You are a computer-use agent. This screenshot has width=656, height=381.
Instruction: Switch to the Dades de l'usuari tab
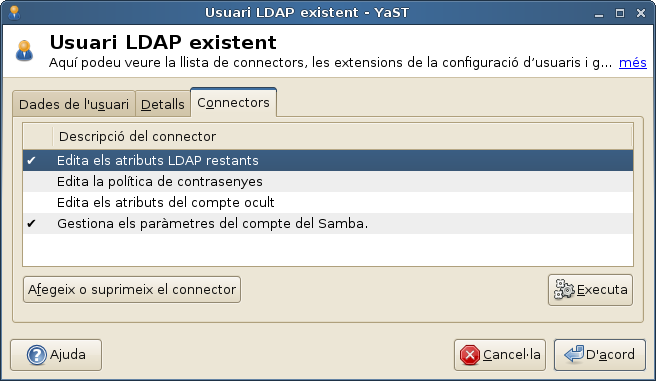pyautogui.click(x=74, y=104)
